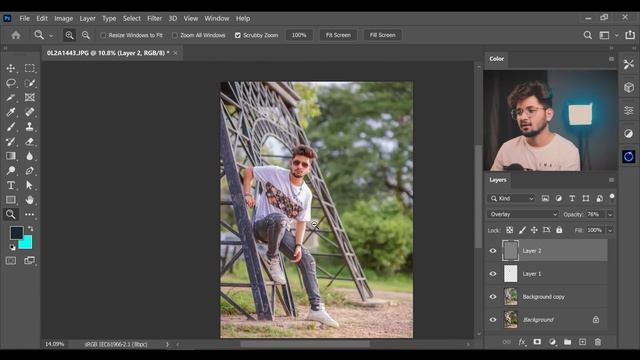Screen dimensions: 640x360
Task: Select the Hand tool
Action: coord(29,200)
